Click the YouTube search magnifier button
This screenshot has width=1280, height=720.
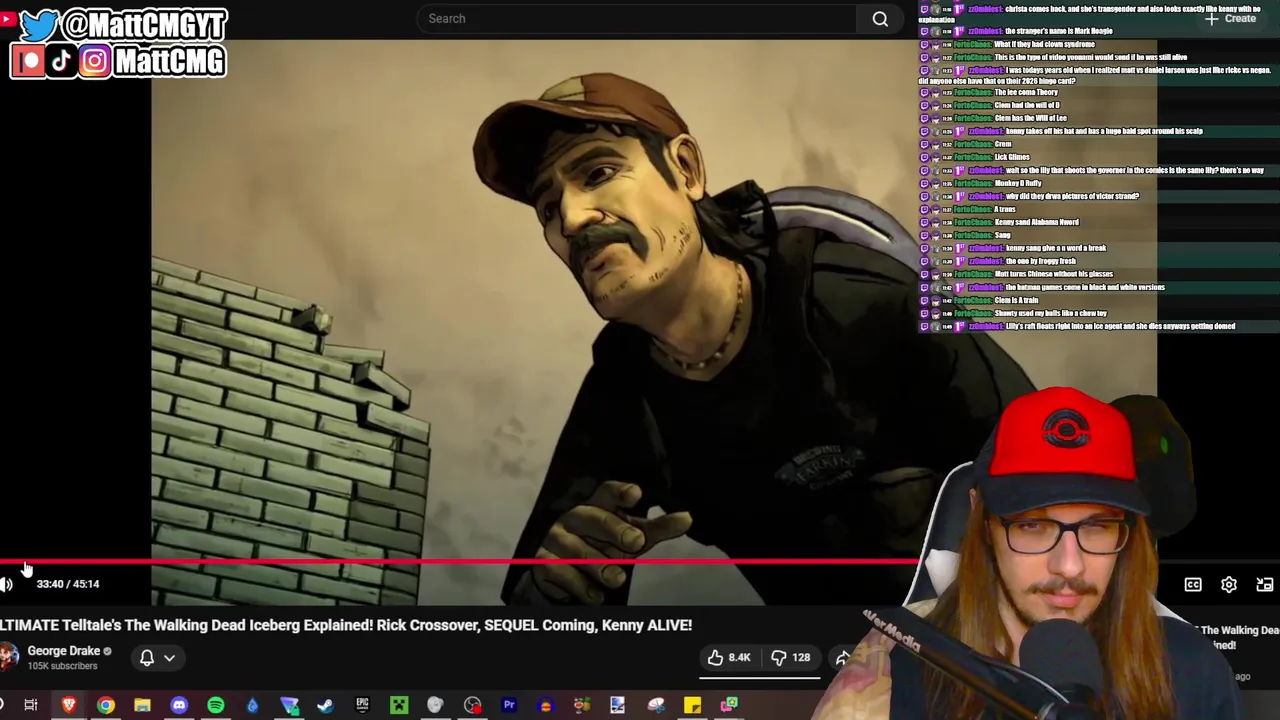coord(880,18)
